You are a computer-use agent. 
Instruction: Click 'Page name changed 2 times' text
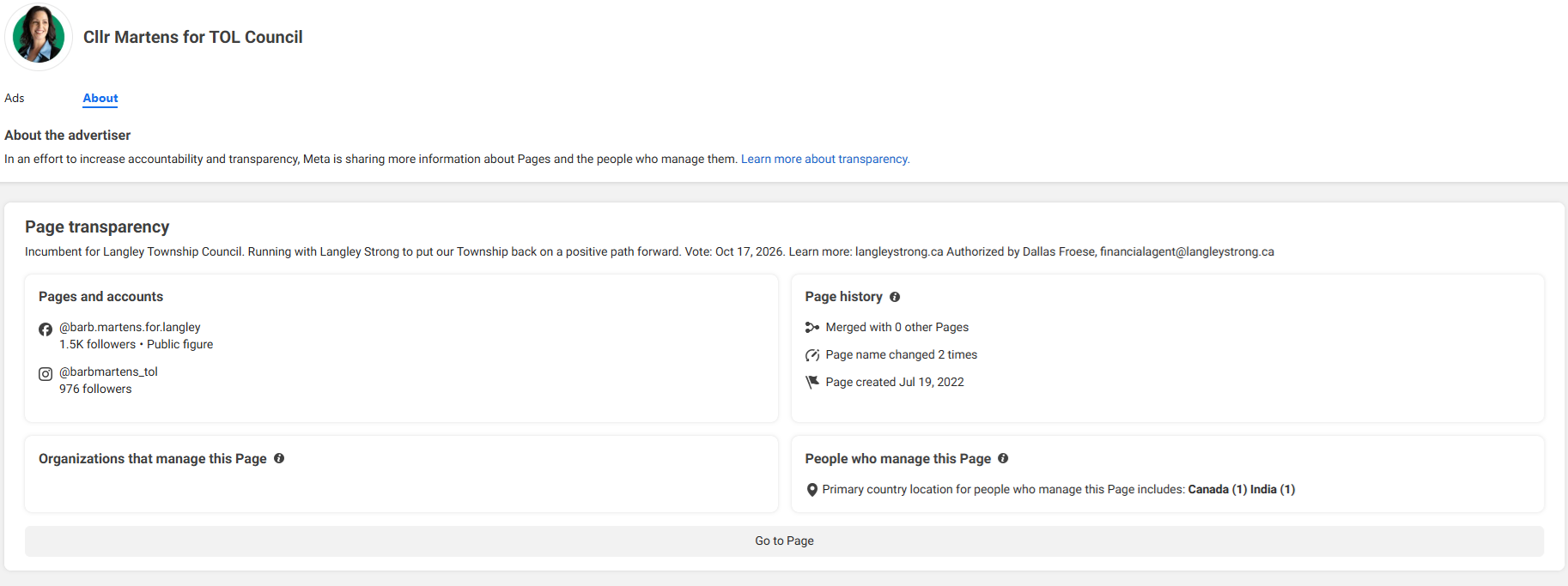(x=902, y=354)
